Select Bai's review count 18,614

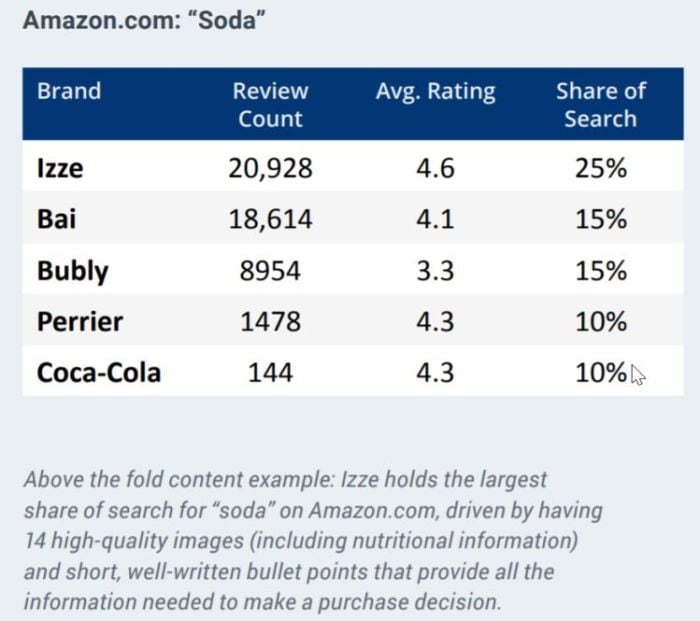(270, 220)
